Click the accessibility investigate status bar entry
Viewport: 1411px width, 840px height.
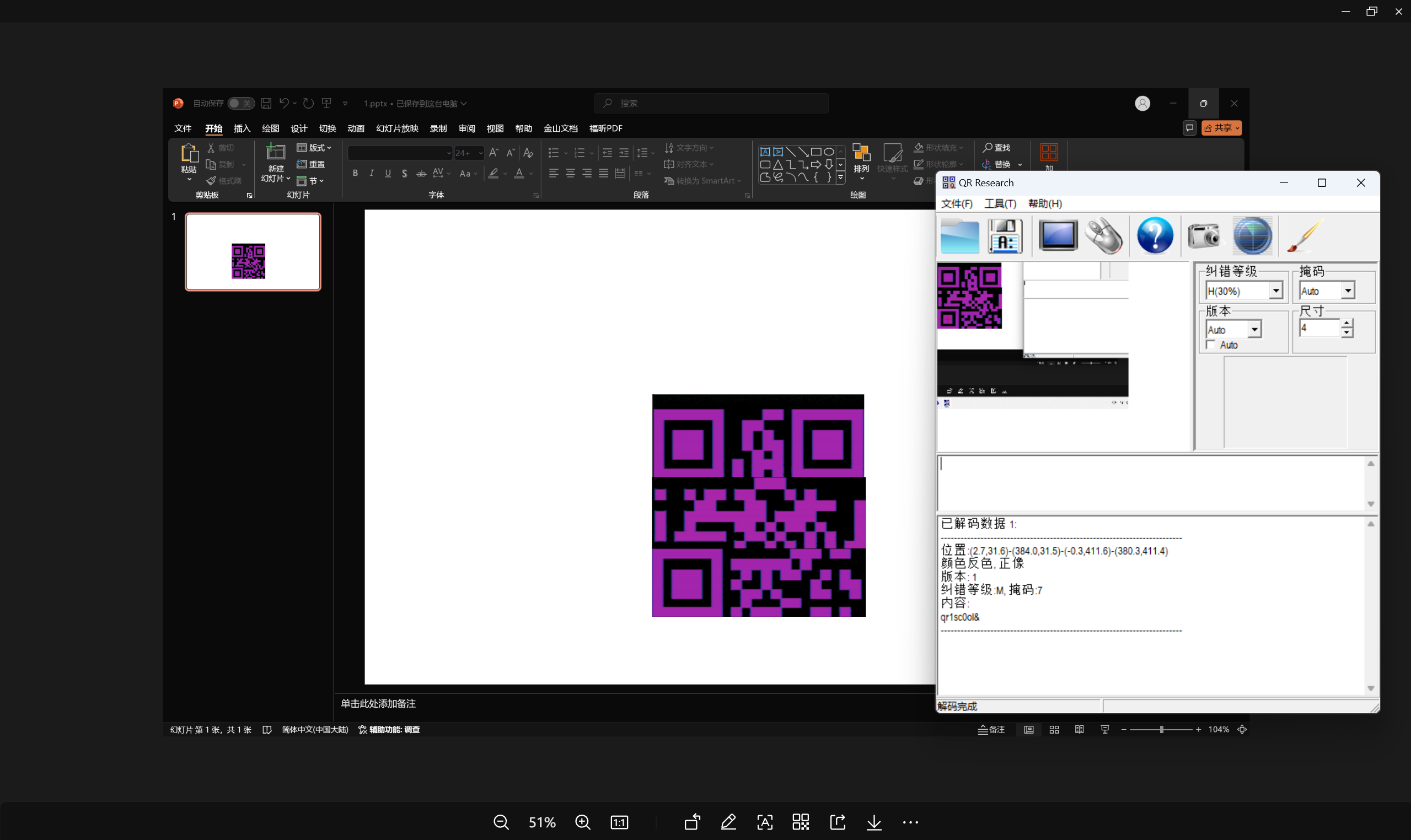point(389,730)
